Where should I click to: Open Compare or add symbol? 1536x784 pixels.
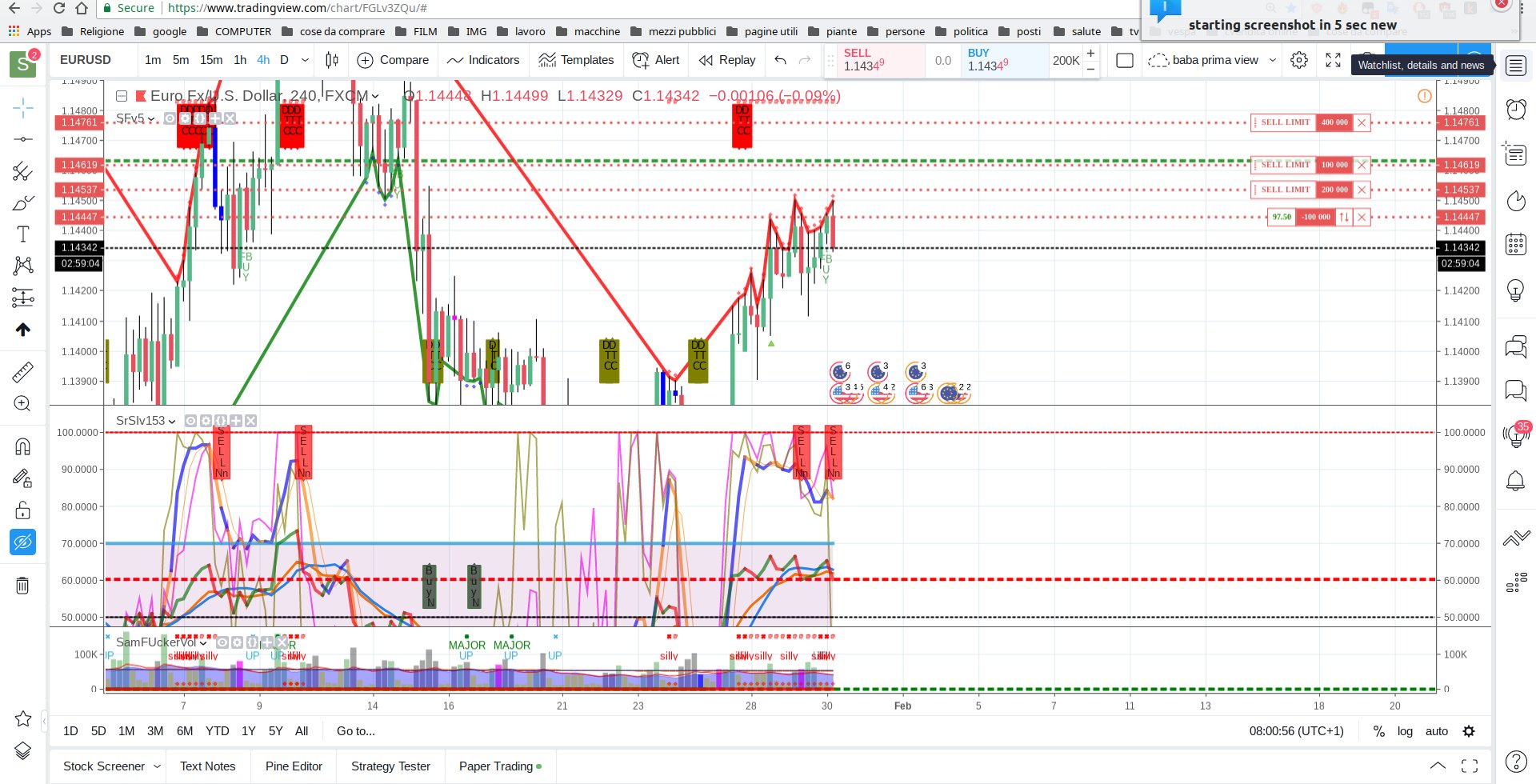click(393, 60)
